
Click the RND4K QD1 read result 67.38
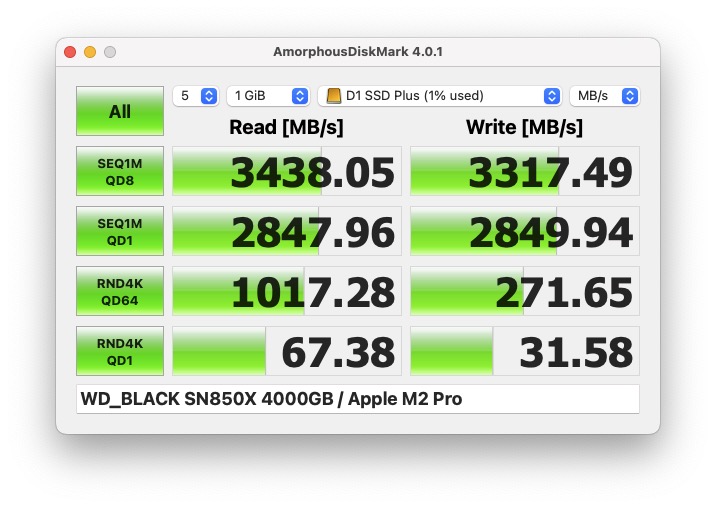click(287, 351)
